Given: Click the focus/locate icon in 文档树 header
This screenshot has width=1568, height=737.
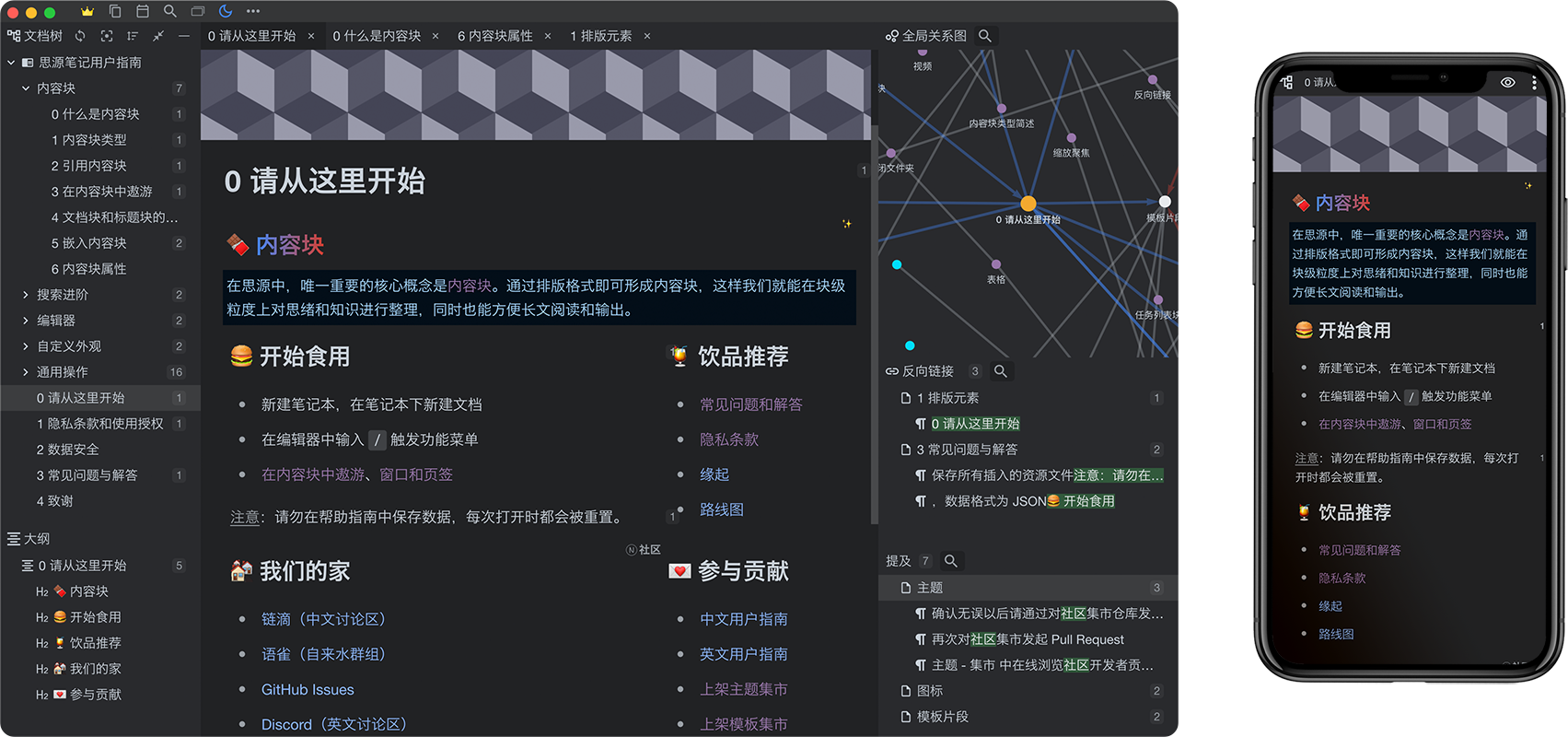Looking at the screenshot, I should pos(107,36).
